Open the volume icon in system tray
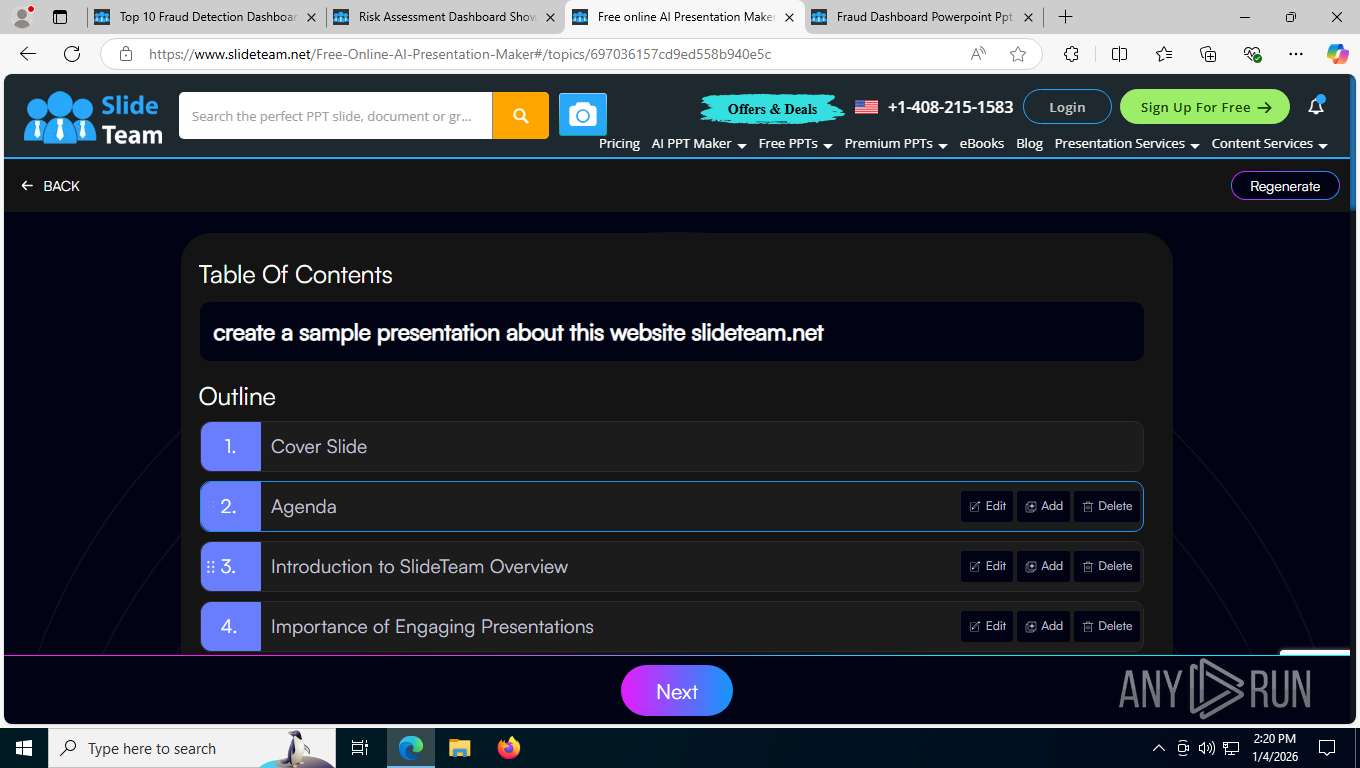This screenshot has height=768, width=1360. click(1206, 748)
